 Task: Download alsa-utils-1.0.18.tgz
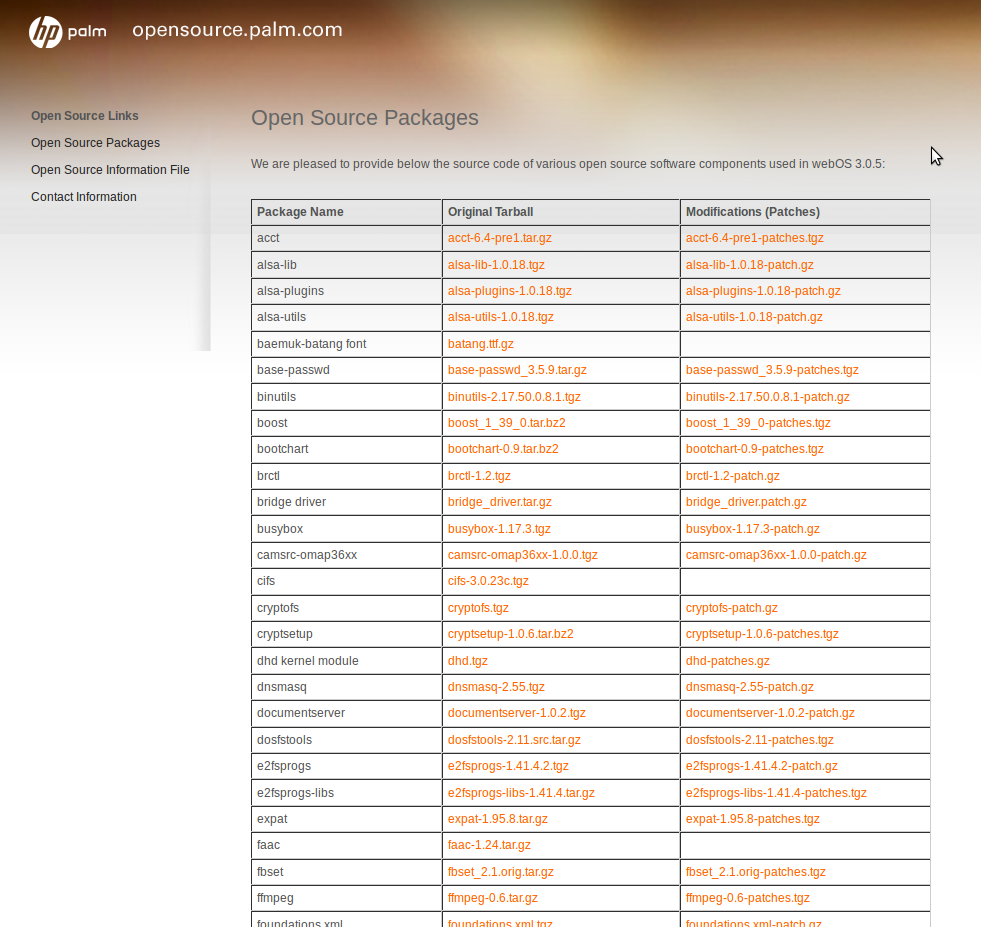click(501, 317)
